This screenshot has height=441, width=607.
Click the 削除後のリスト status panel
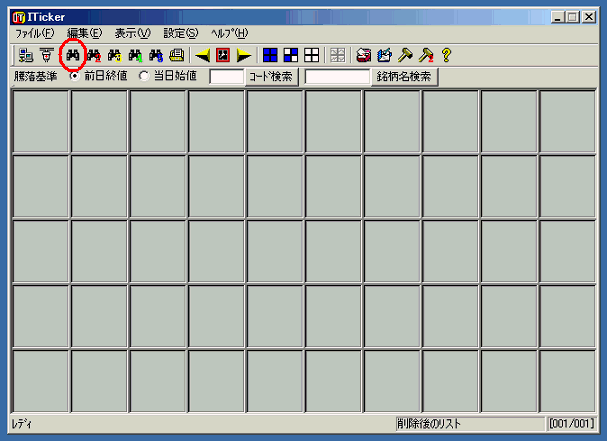click(x=470, y=424)
